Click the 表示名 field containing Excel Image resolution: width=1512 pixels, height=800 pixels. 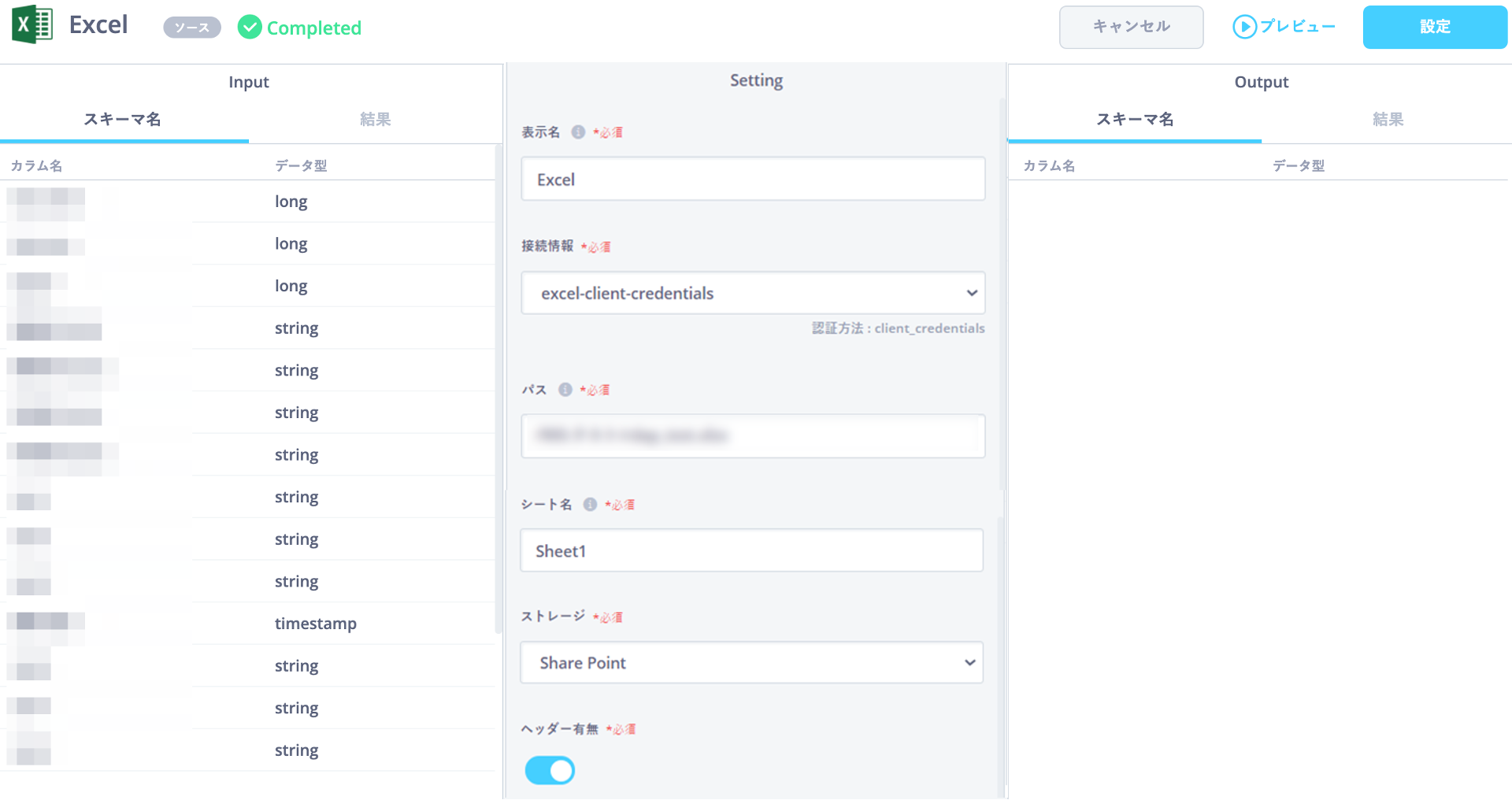(753, 179)
